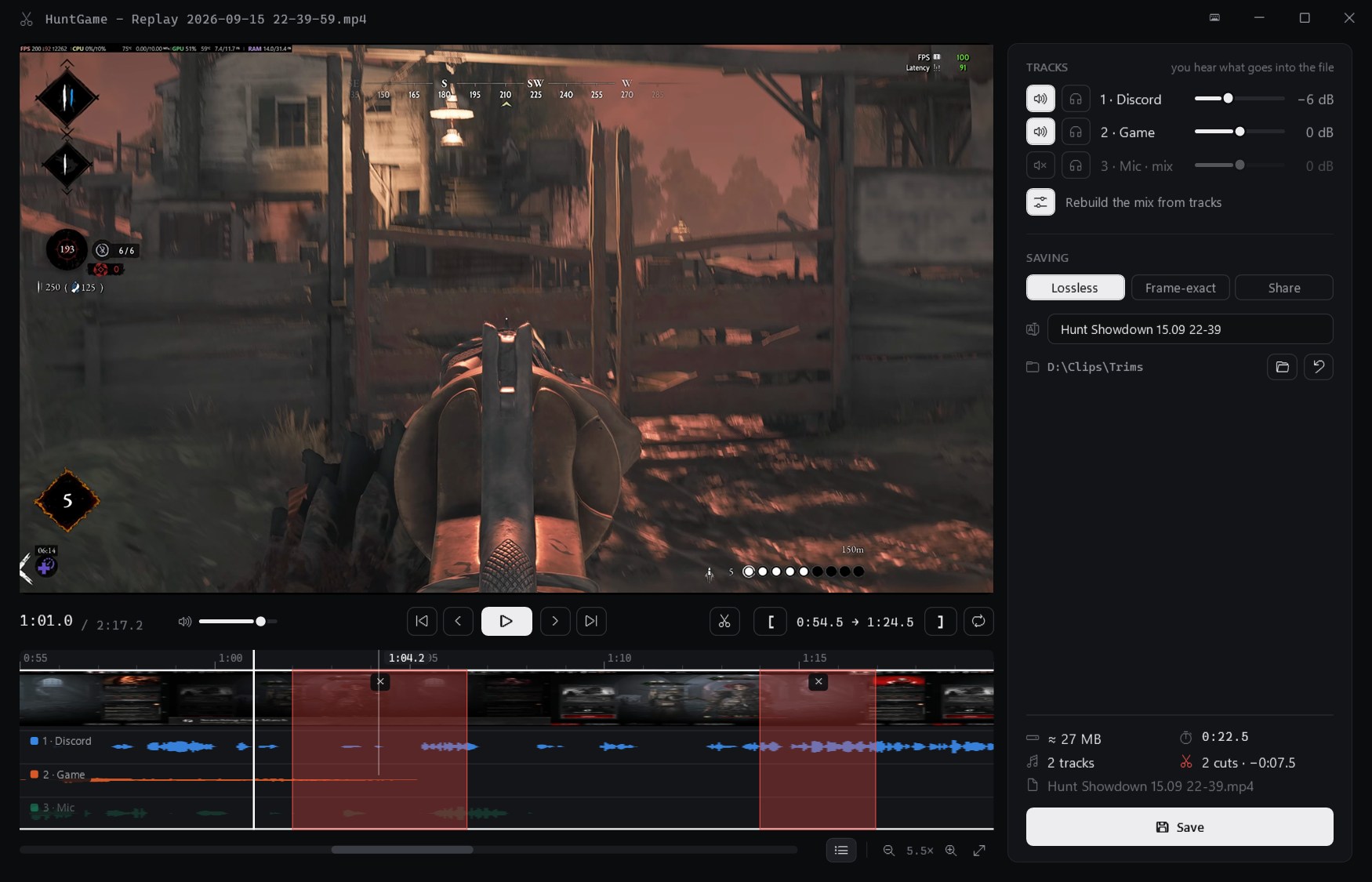Image resolution: width=1372 pixels, height=882 pixels.
Task: Mute the 1 · Discord track speaker
Action: 1040,99
